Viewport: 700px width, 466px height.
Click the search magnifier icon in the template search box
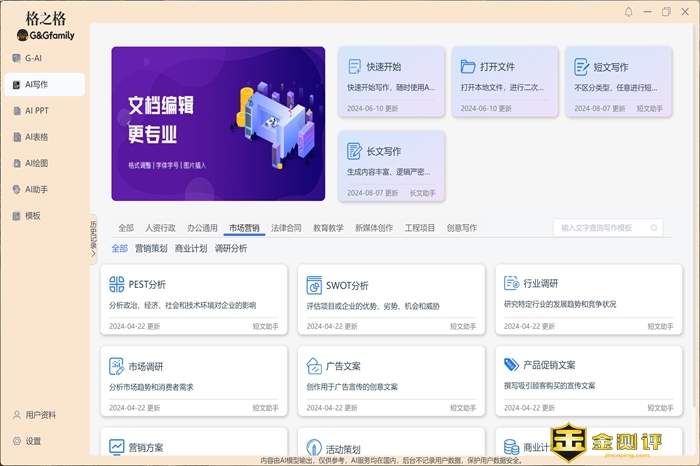coord(653,228)
